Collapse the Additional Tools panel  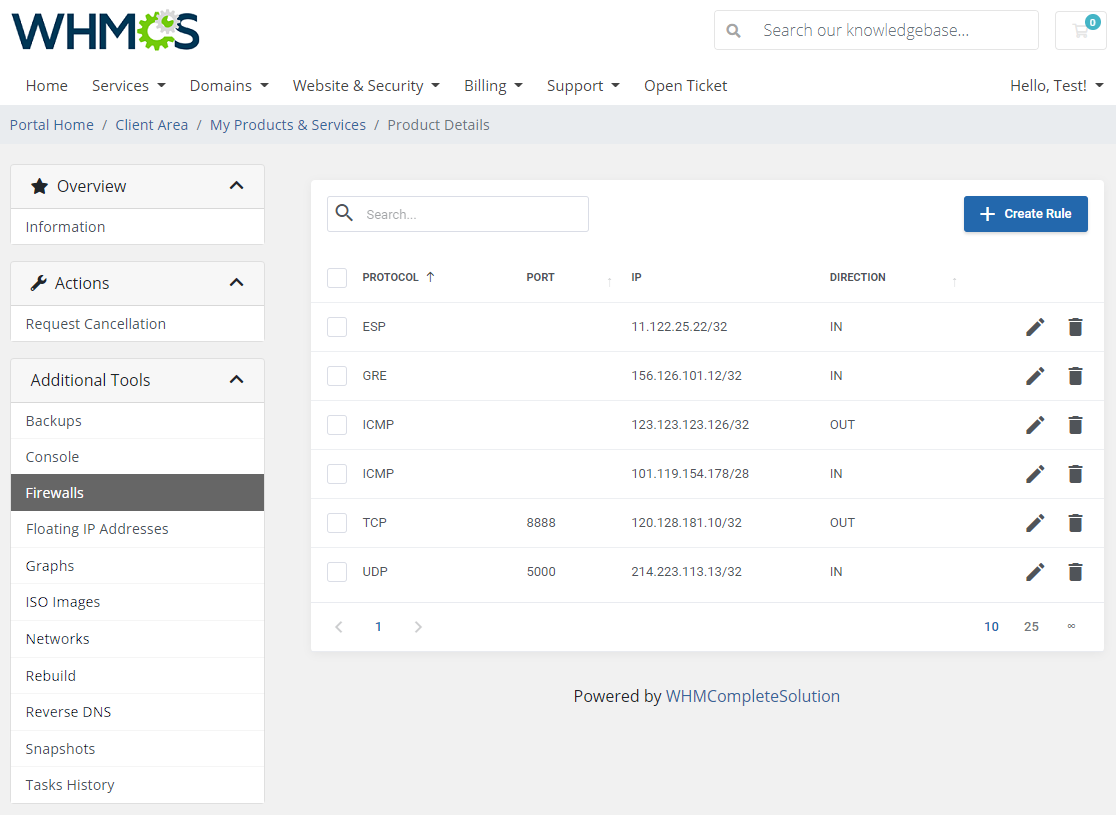tap(237, 380)
